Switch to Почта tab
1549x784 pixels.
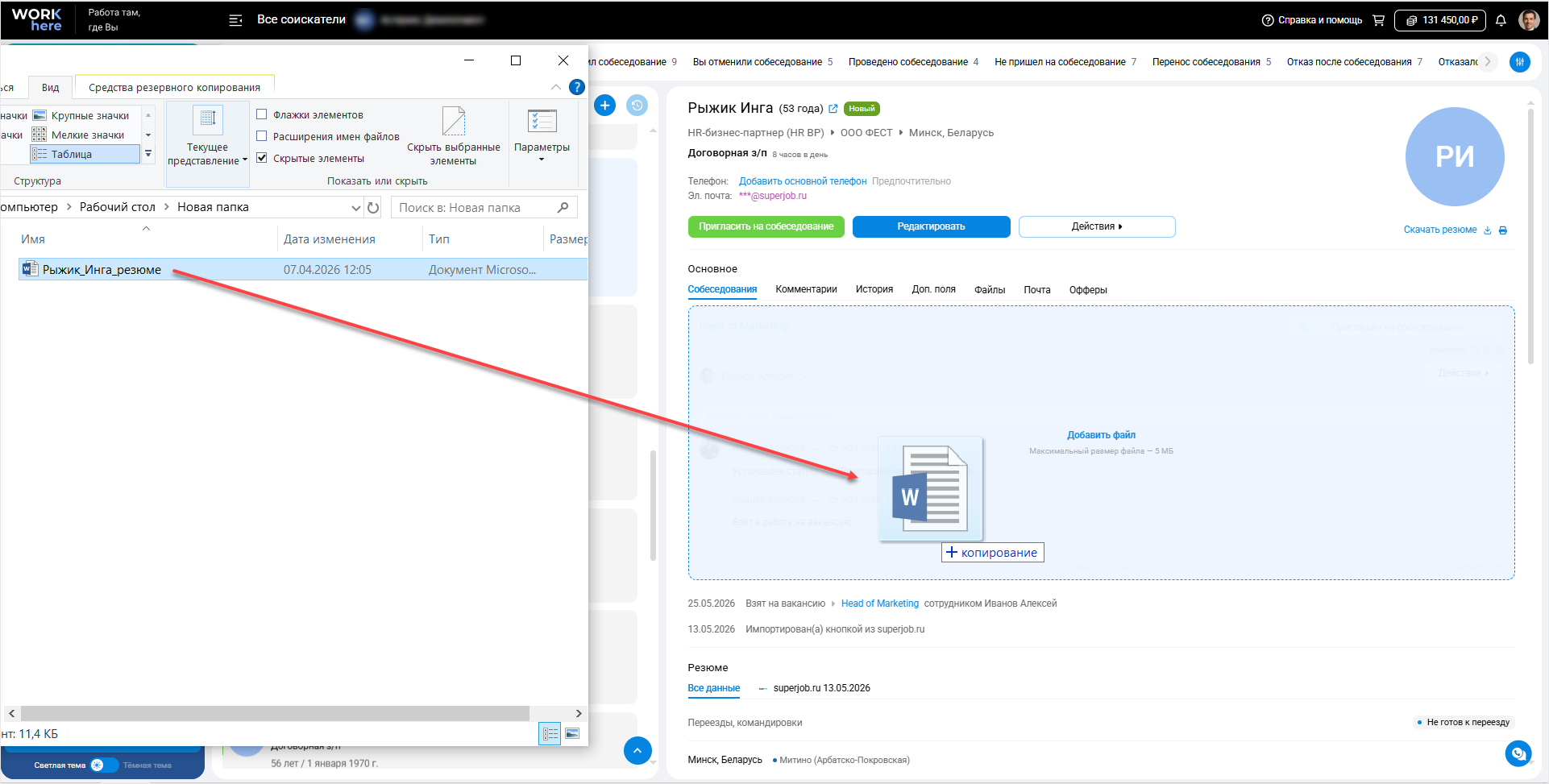[x=1037, y=289]
